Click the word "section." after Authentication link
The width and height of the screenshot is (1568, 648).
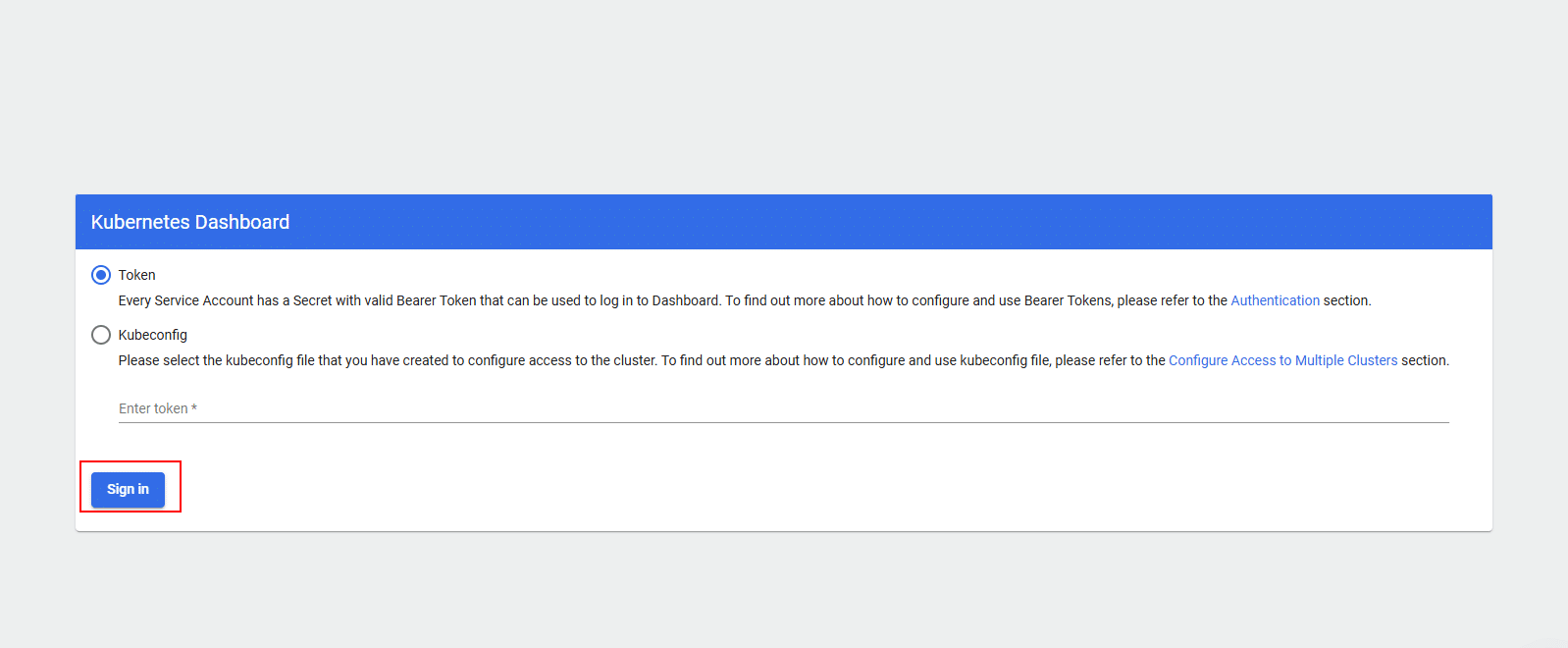(1346, 300)
